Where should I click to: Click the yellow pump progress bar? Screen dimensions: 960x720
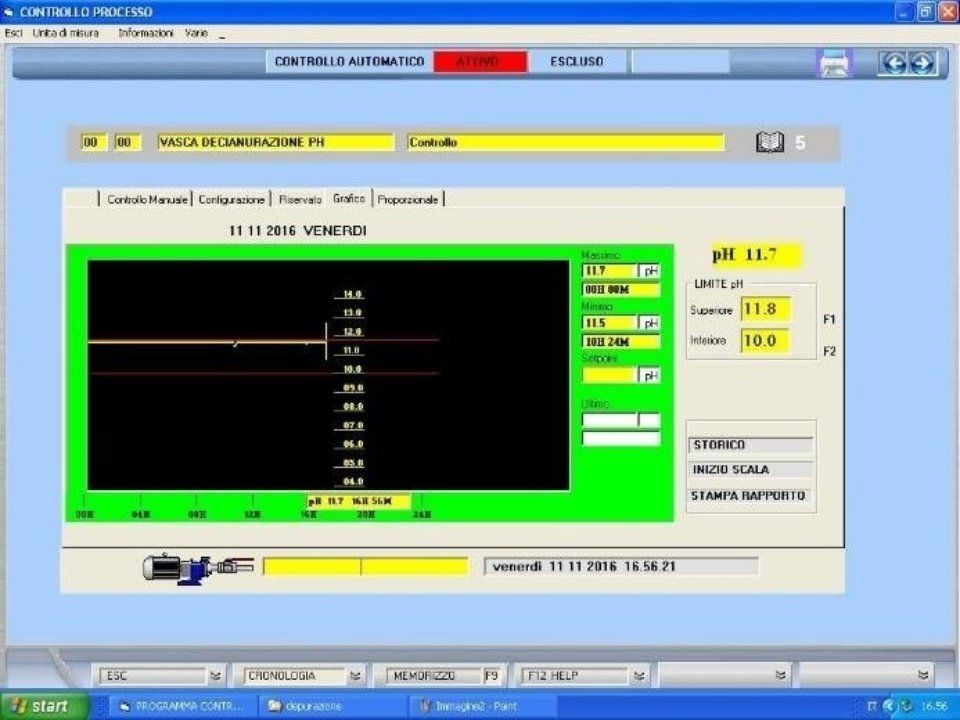click(365, 567)
